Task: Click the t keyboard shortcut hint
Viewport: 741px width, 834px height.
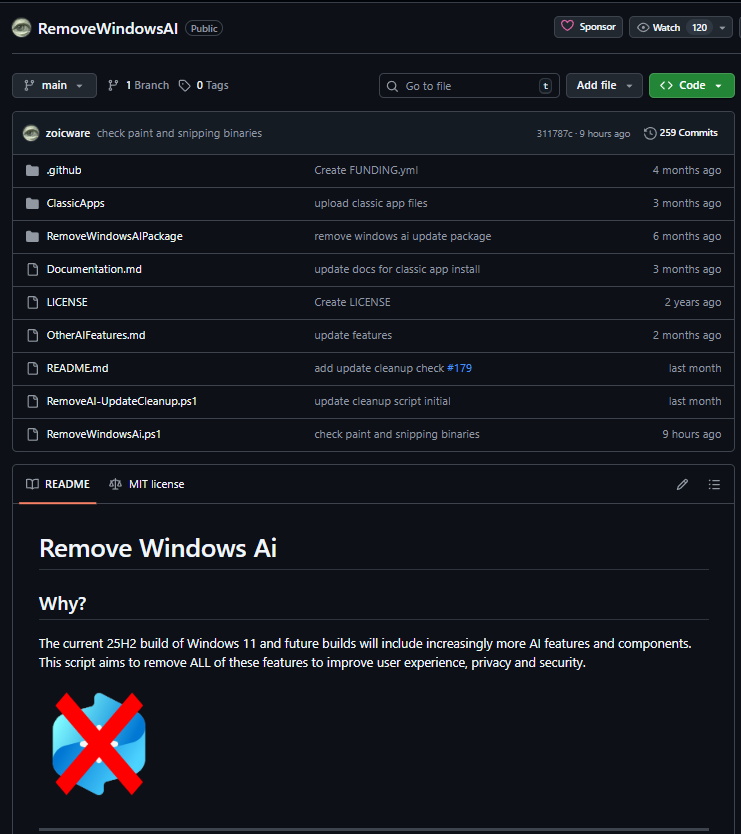Action: click(x=545, y=86)
